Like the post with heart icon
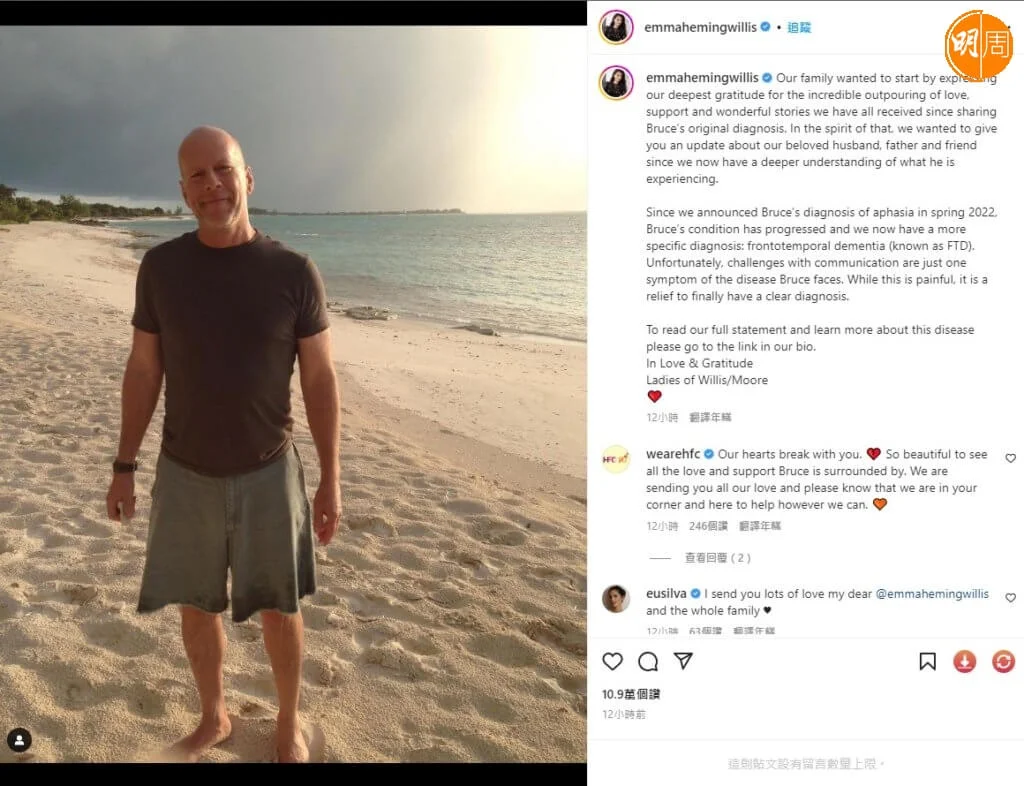 (x=612, y=661)
